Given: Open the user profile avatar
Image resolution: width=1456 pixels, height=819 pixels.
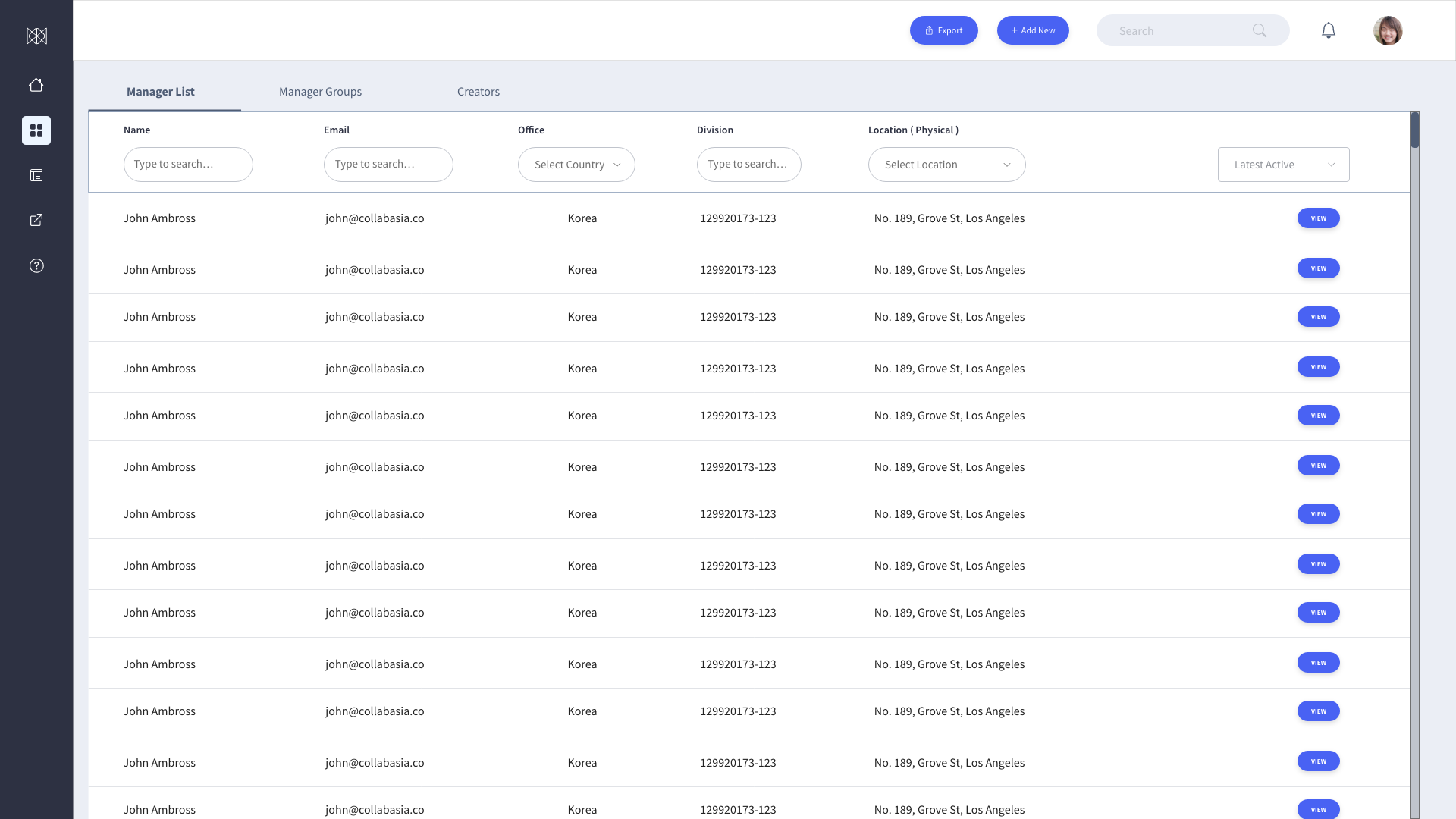Looking at the screenshot, I should (1387, 30).
